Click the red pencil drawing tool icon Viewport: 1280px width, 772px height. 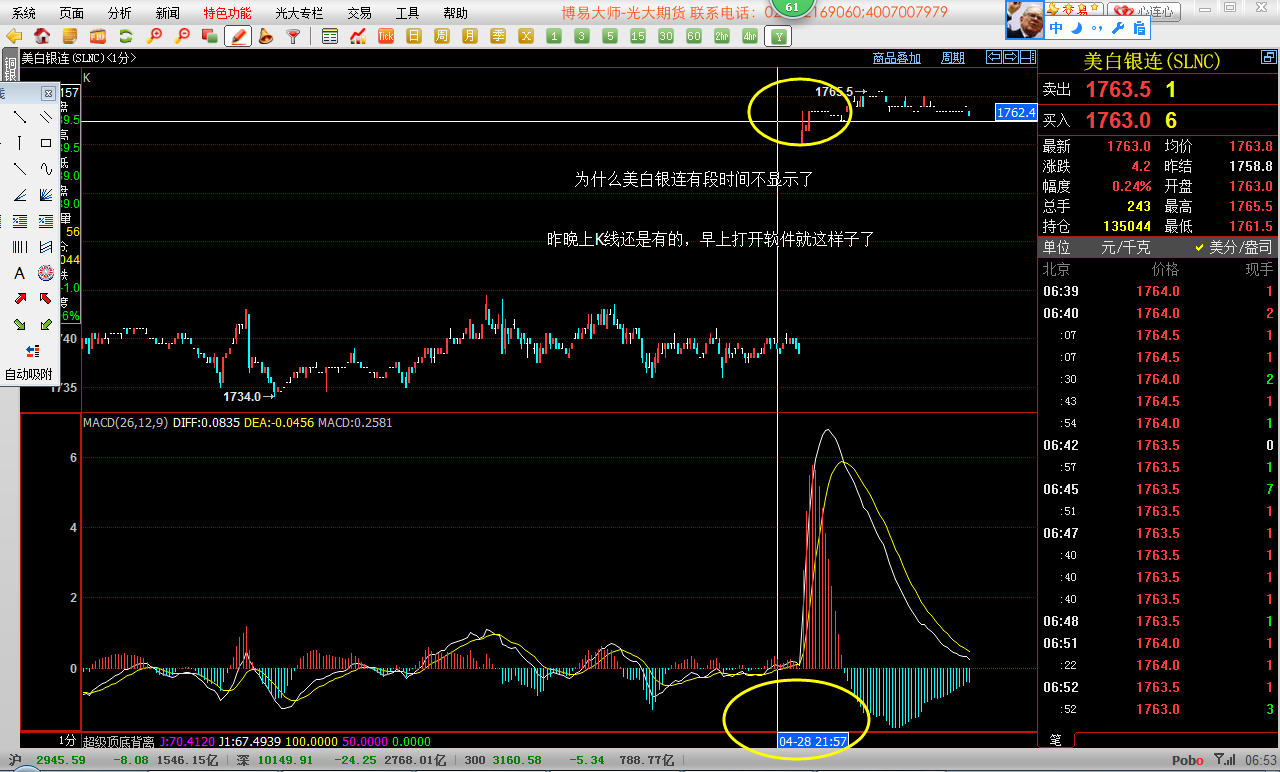tap(238, 36)
